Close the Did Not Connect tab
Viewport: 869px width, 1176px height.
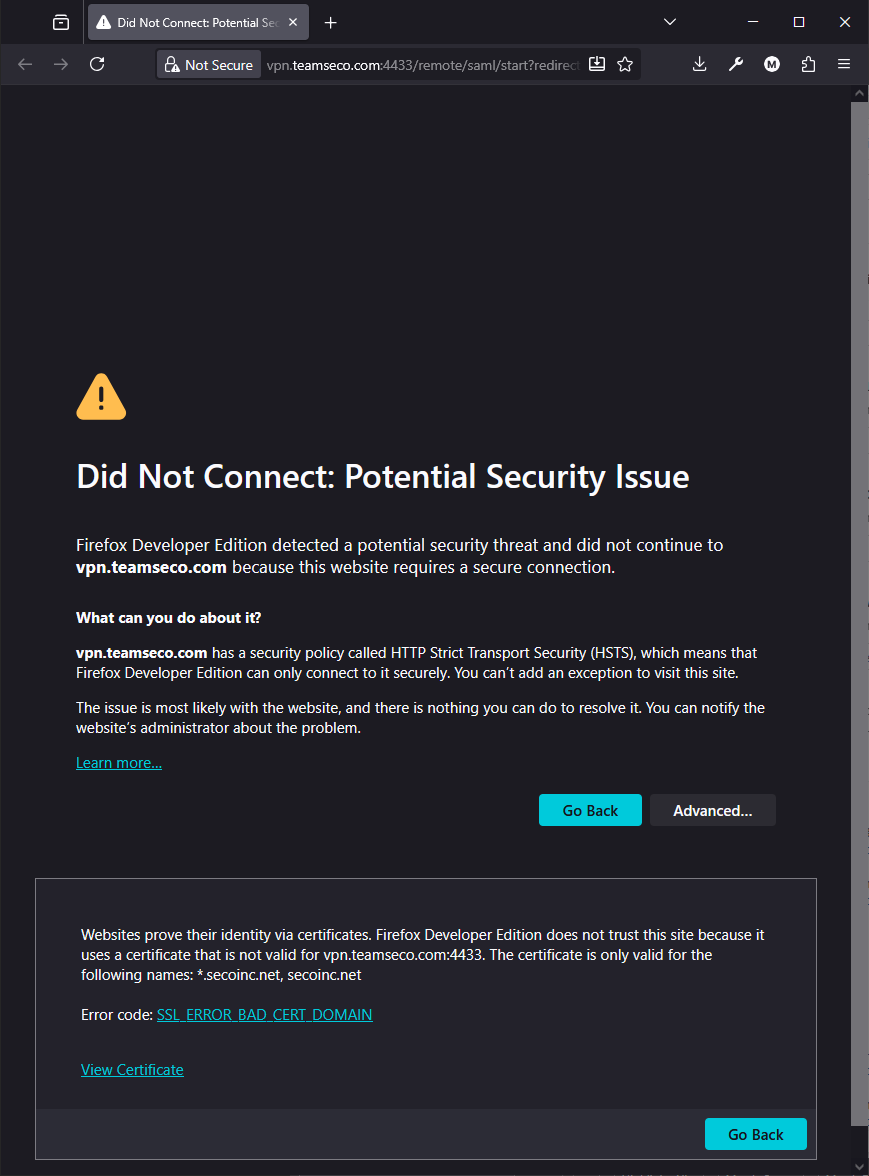(x=293, y=22)
